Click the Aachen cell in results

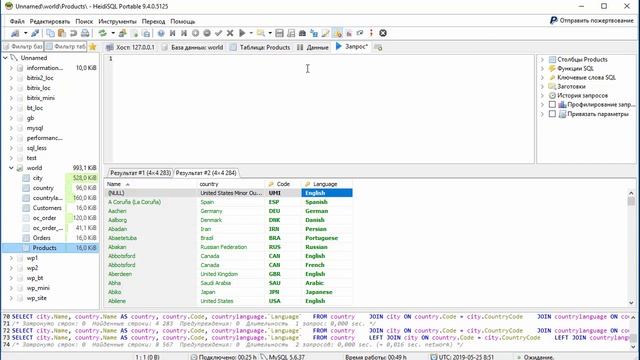(x=150, y=211)
